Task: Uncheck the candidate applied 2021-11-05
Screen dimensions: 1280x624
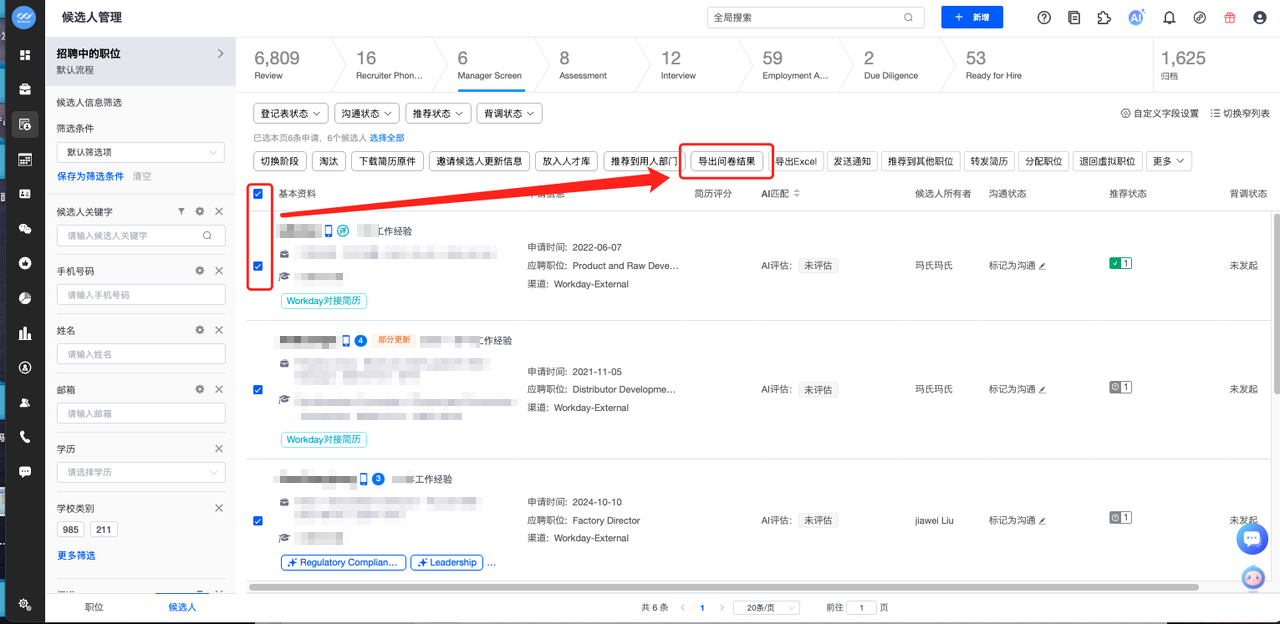Action: pyautogui.click(x=258, y=389)
